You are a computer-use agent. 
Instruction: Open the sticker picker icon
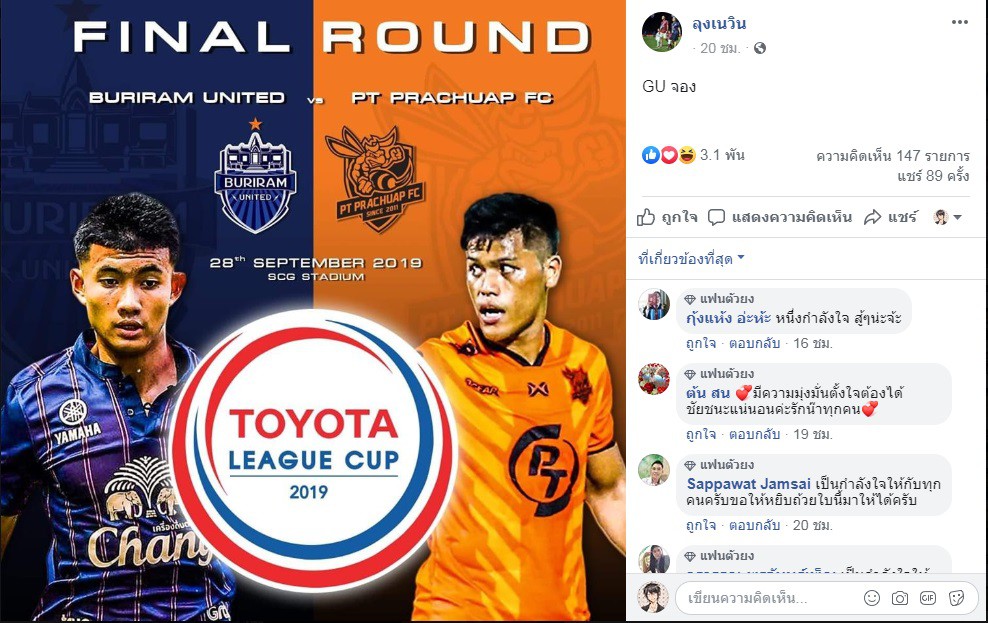pyautogui.click(x=956, y=598)
